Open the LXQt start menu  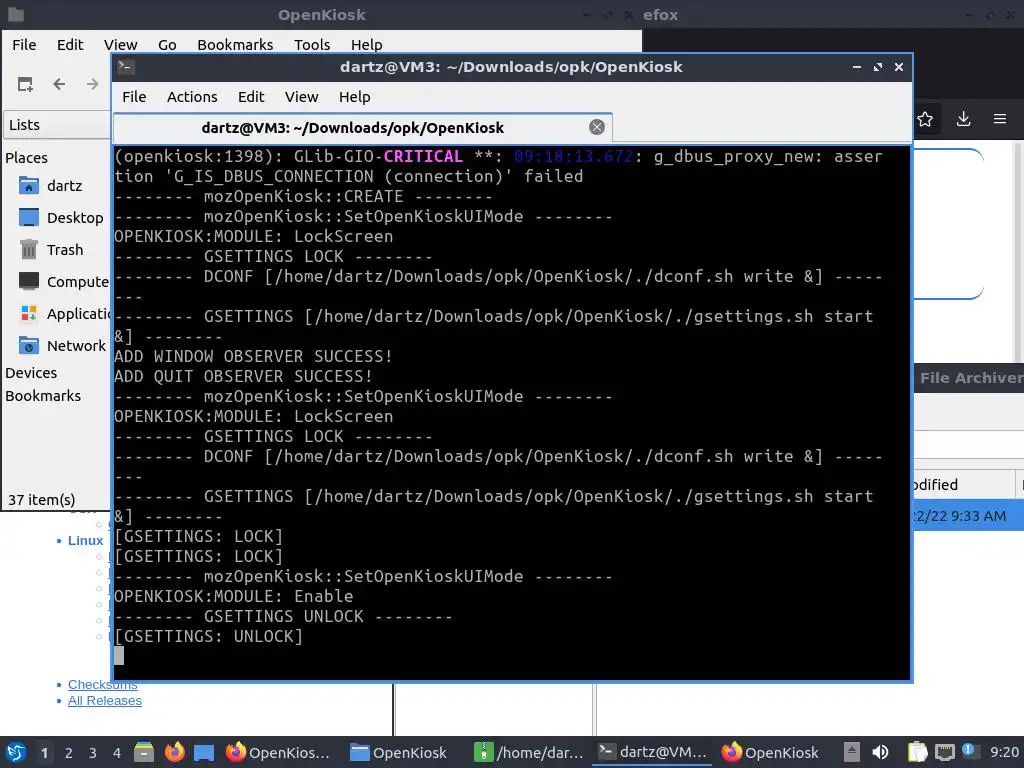[16, 752]
